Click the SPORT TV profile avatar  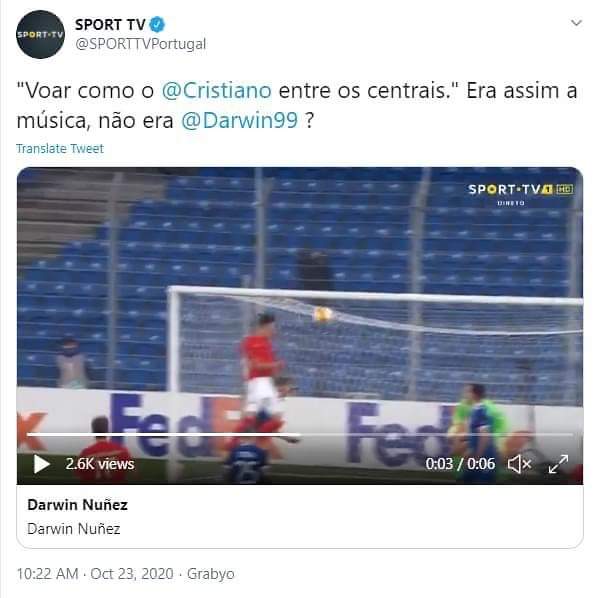tap(40, 35)
